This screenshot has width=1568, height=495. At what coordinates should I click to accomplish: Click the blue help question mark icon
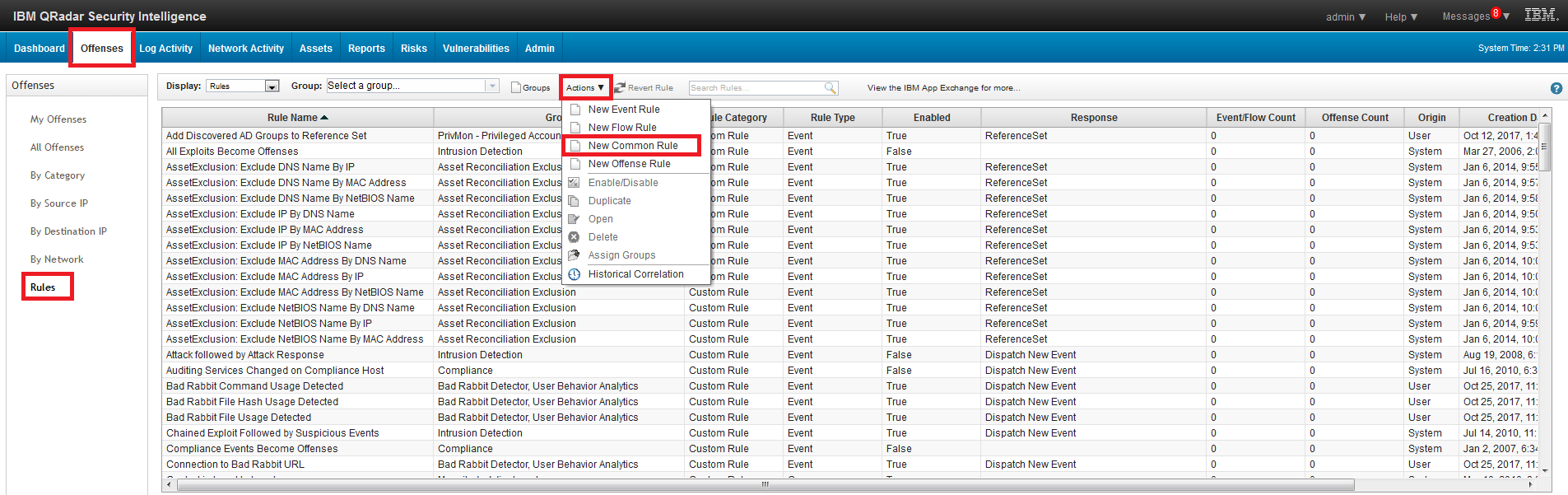pyautogui.click(x=1556, y=88)
